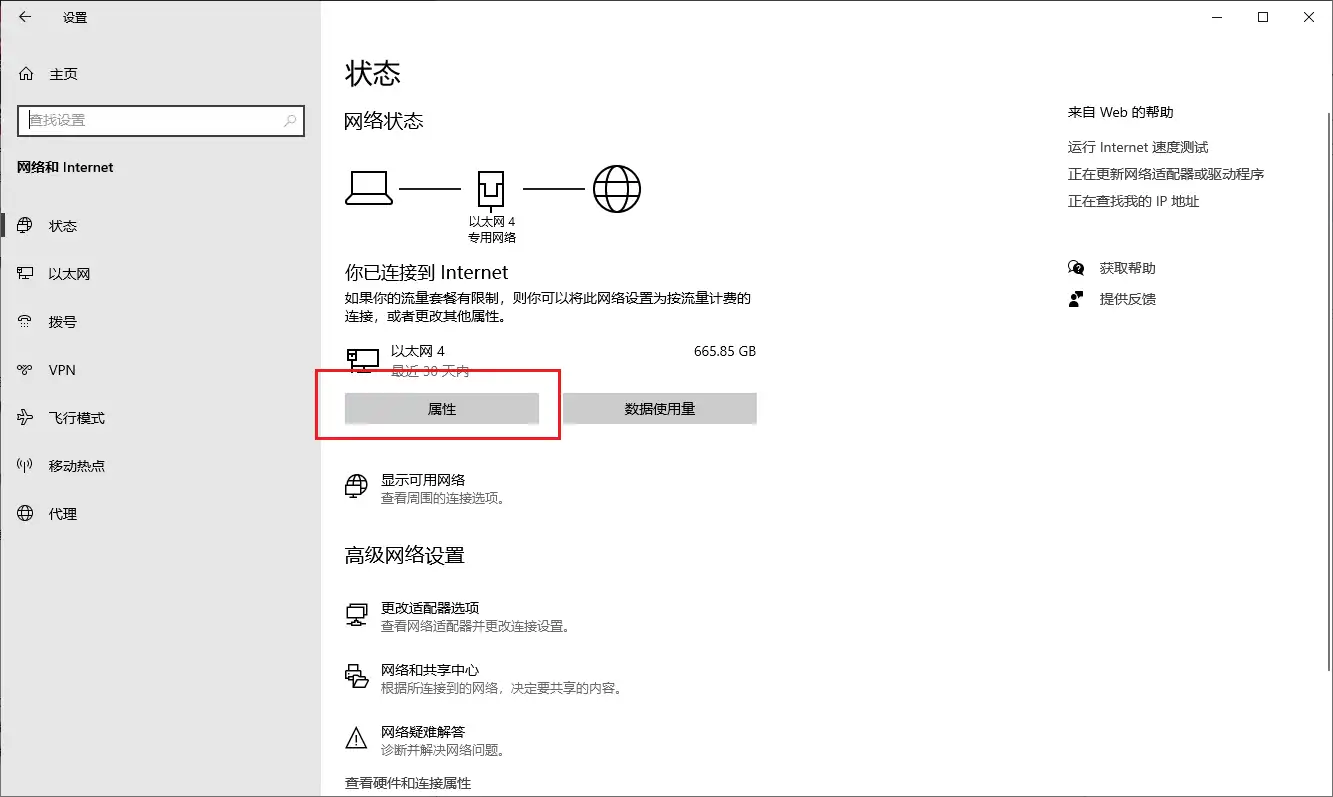Maximize the Settings window
The width and height of the screenshot is (1333, 797).
pyautogui.click(x=1263, y=17)
